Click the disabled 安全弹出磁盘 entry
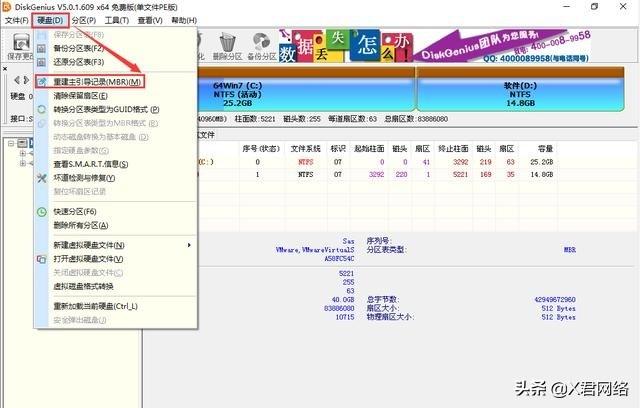Viewport: 640px width, 408px height. click(x=80, y=320)
